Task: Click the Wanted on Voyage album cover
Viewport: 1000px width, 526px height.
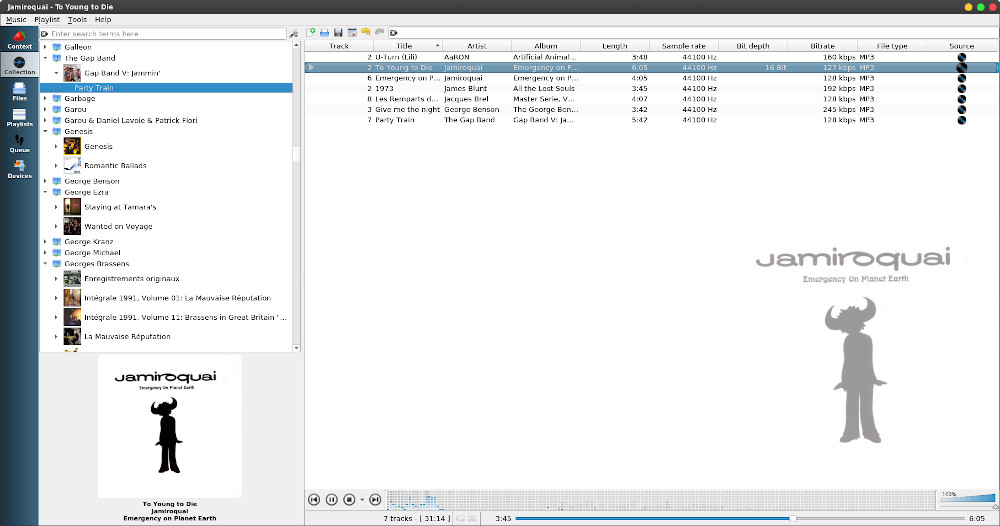Action: pos(72,226)
